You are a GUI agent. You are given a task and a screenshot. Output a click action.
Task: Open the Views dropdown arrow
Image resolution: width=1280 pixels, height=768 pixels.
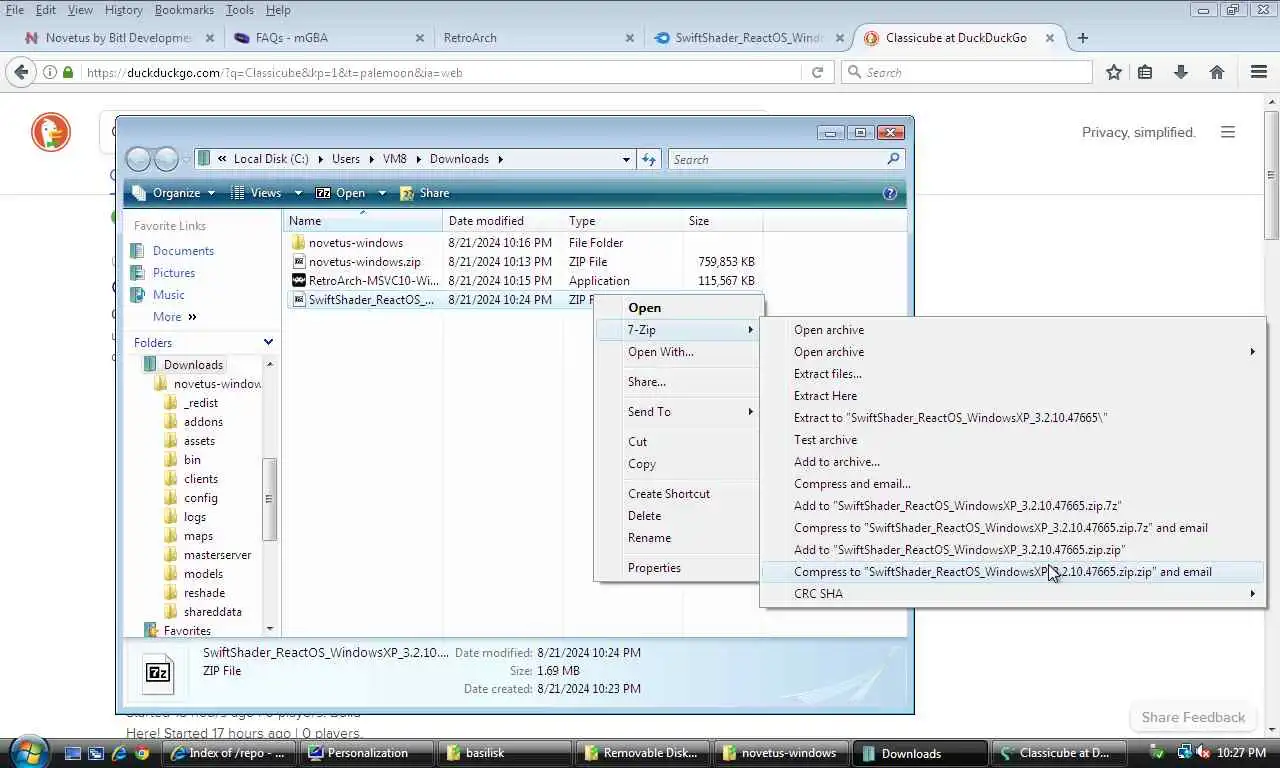pos(298,193)
